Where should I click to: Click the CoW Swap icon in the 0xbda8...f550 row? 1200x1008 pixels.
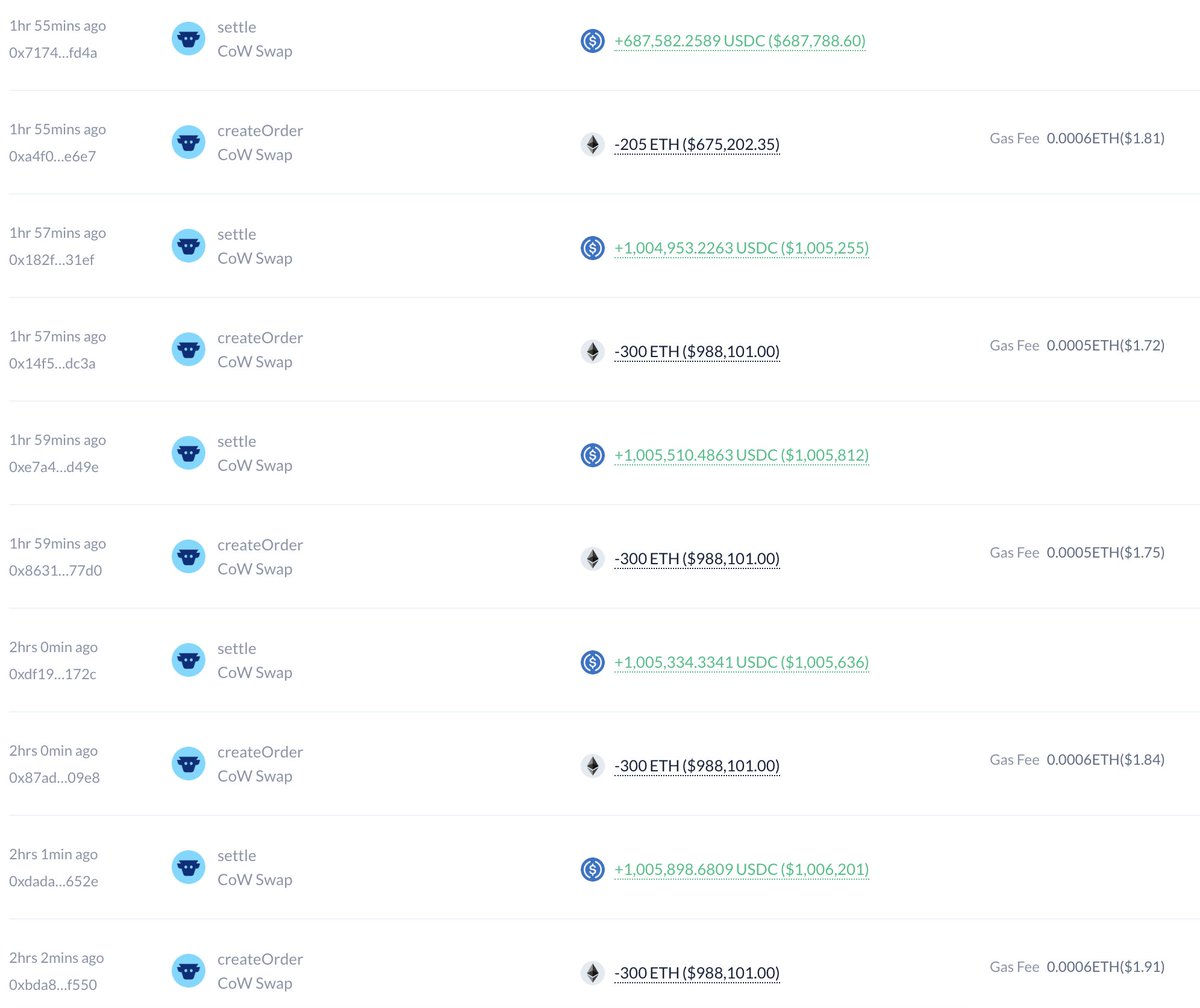click(x=188, y=971)
